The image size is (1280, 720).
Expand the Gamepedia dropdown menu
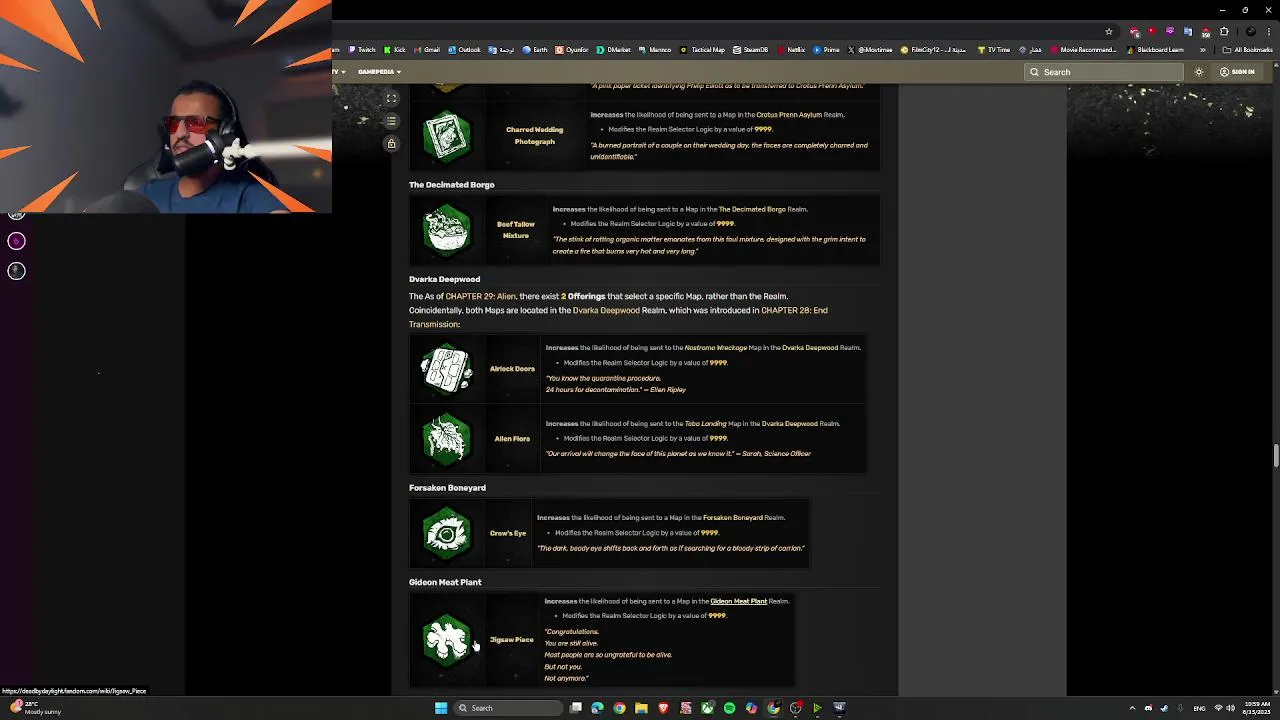point(379,72)
